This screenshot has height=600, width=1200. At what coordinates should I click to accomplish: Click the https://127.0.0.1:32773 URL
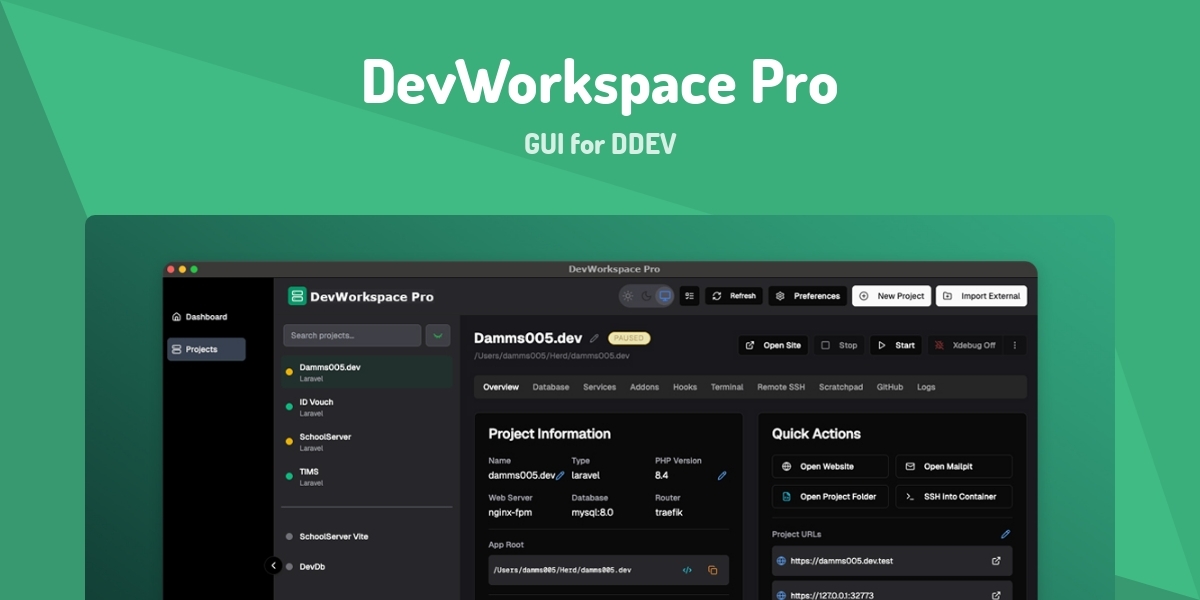832,595
